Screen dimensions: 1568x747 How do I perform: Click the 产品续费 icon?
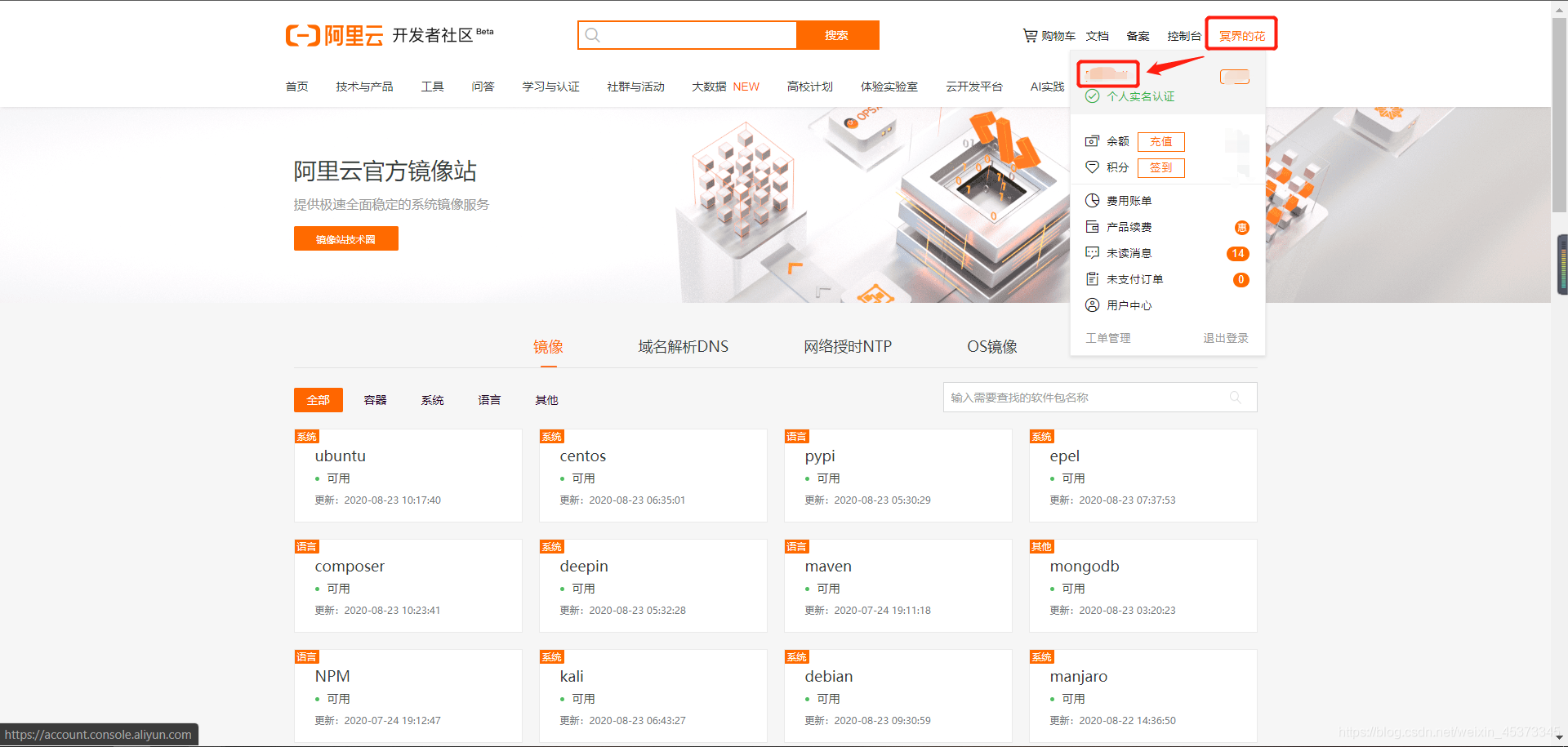click(1092, 227)
